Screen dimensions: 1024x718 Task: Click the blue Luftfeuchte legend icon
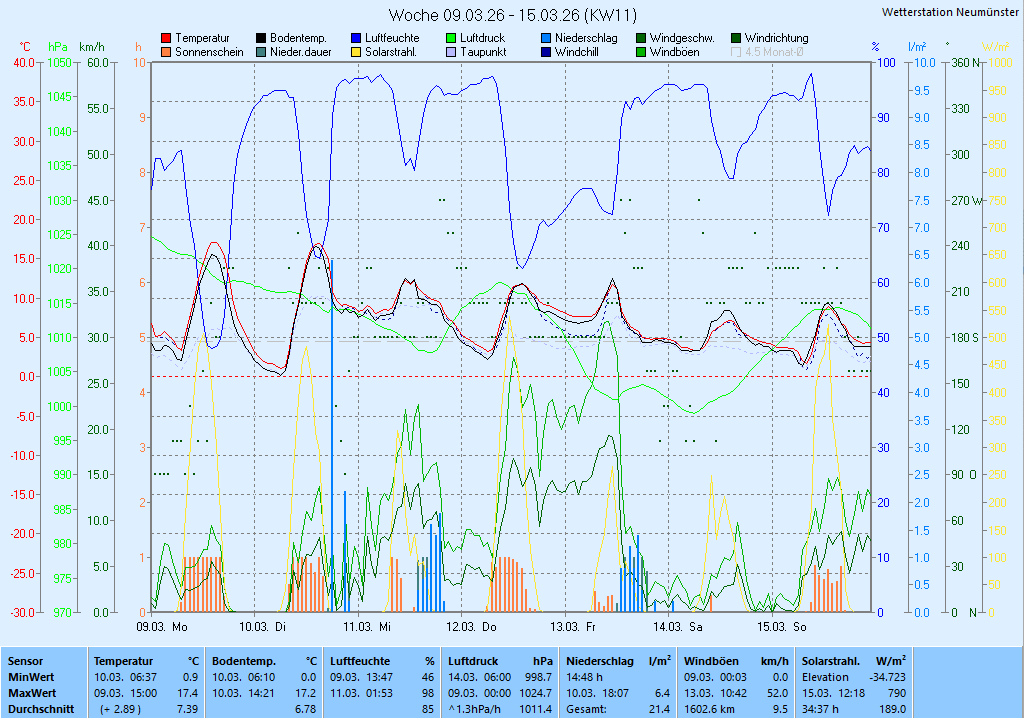pos(356,38)
